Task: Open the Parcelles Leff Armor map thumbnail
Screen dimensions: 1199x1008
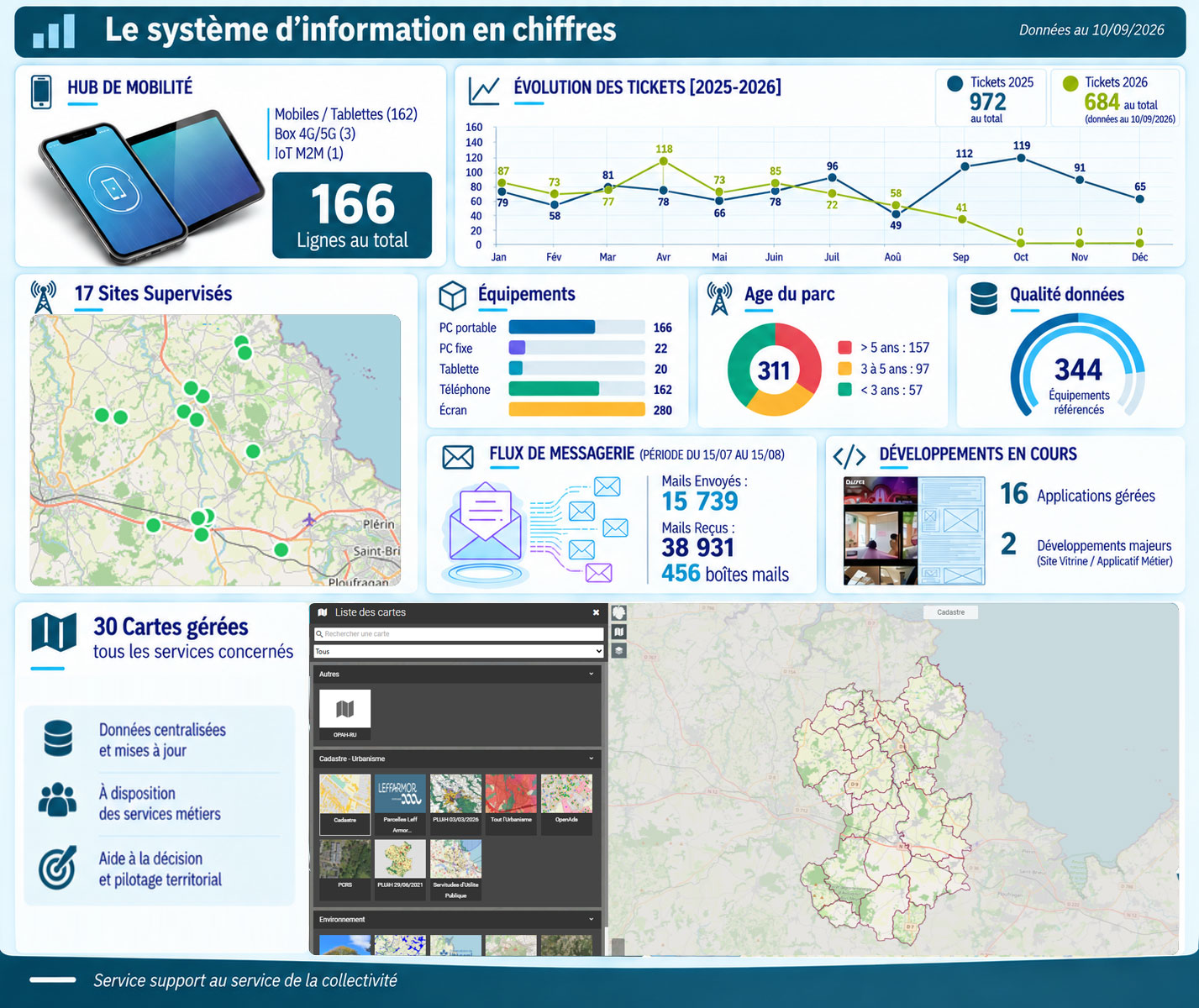Action: [x=400, y=805]
